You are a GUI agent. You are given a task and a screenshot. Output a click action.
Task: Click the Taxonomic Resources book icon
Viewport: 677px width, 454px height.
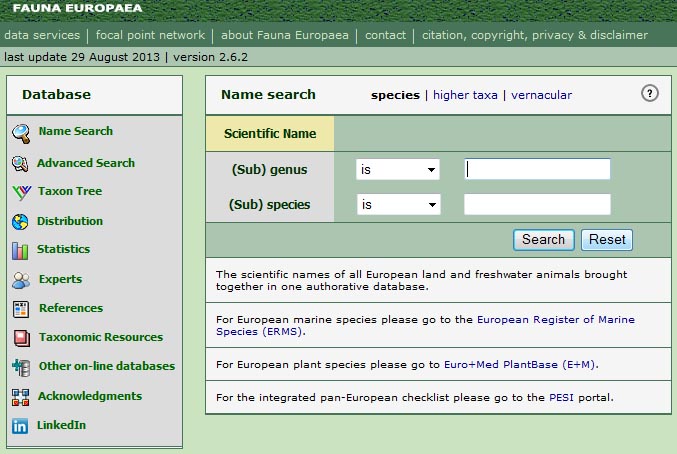point(21,338)
